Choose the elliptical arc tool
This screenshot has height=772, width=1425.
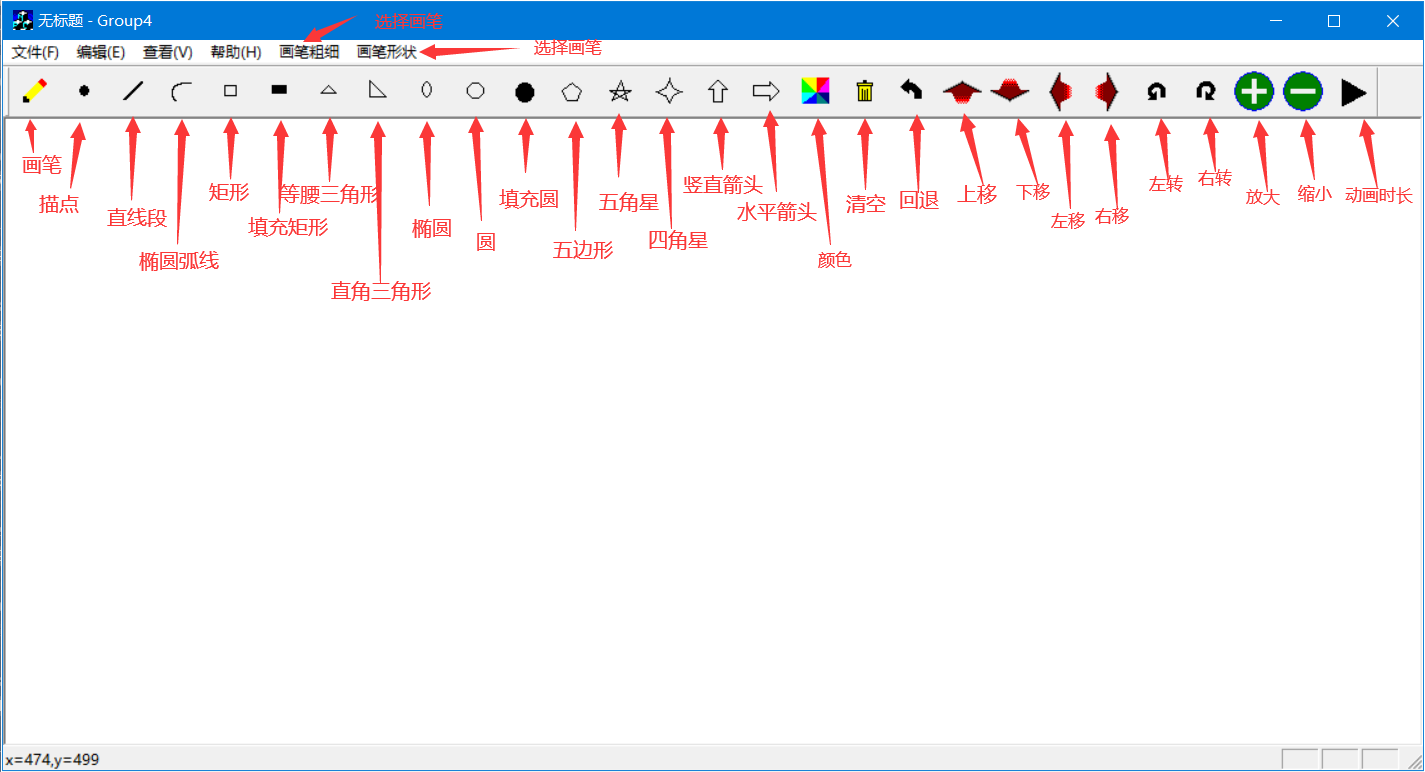click(x=182, y=92)
